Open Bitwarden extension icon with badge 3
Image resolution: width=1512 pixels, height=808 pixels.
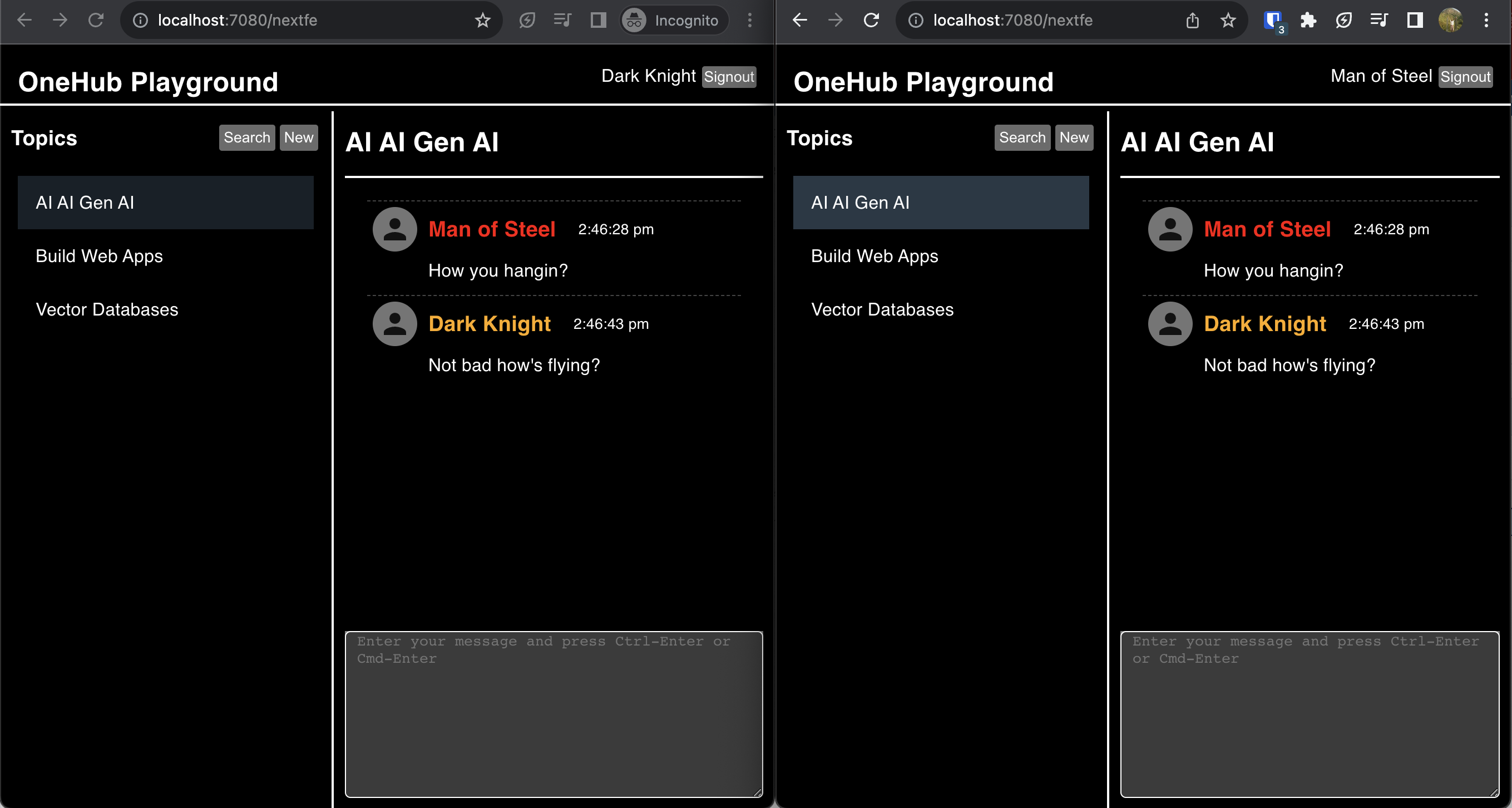tap(1273, 21)
